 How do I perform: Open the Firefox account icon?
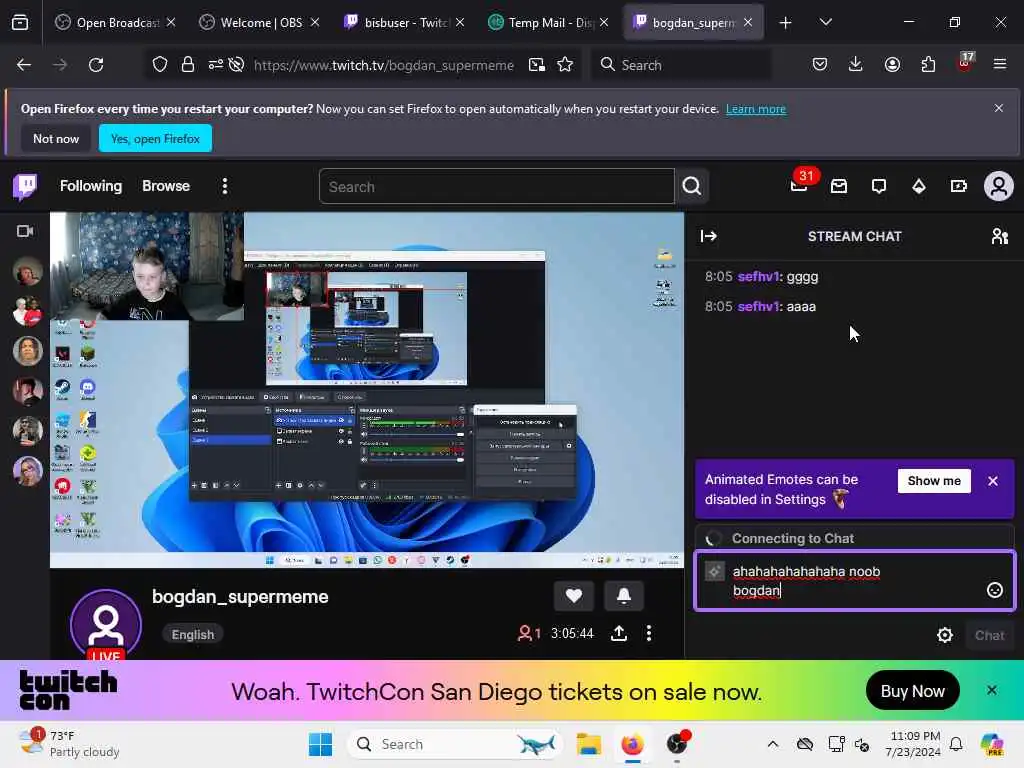(x=892, y=65)
